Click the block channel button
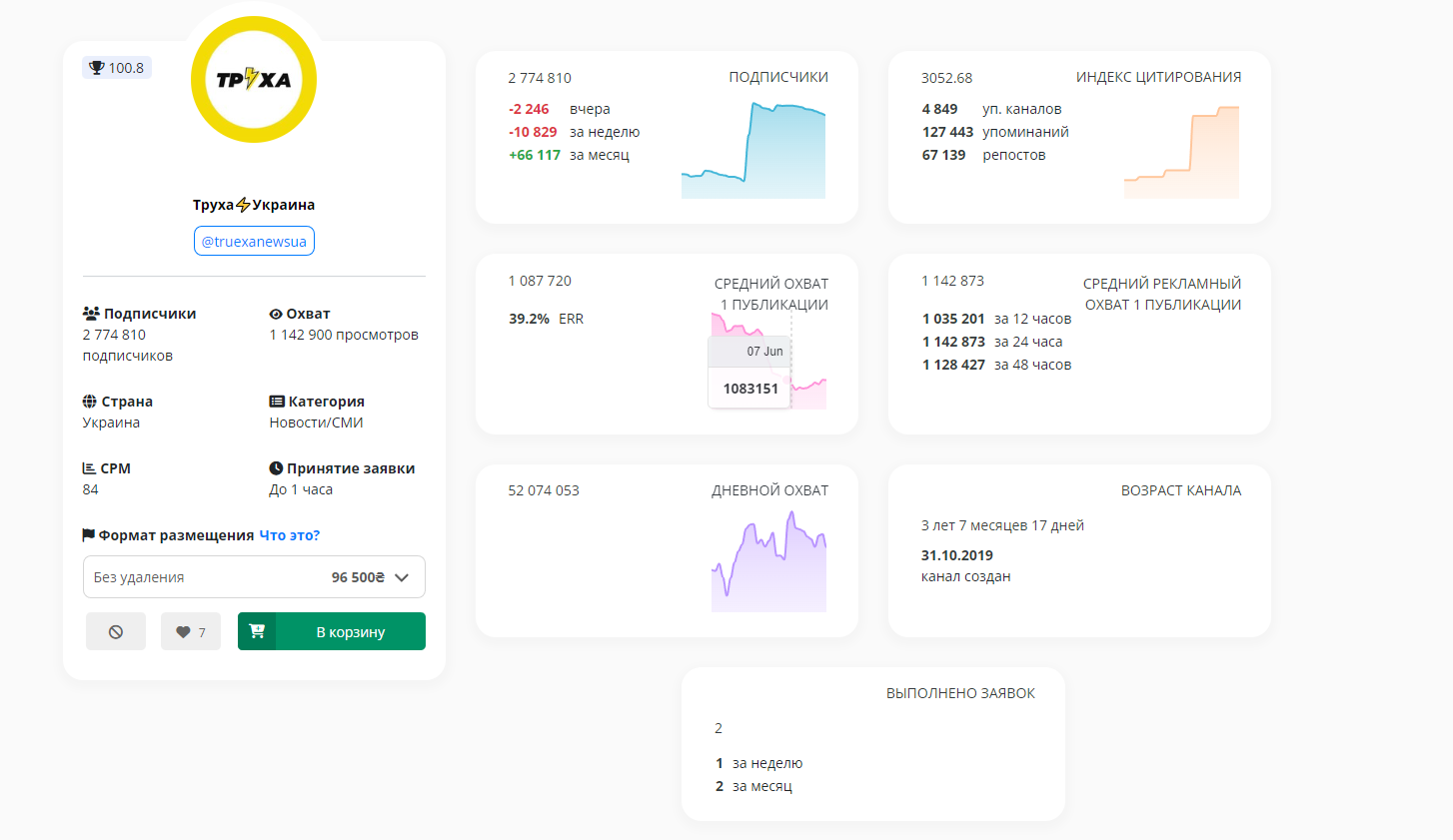1453x840 pixels. (116, 631)
